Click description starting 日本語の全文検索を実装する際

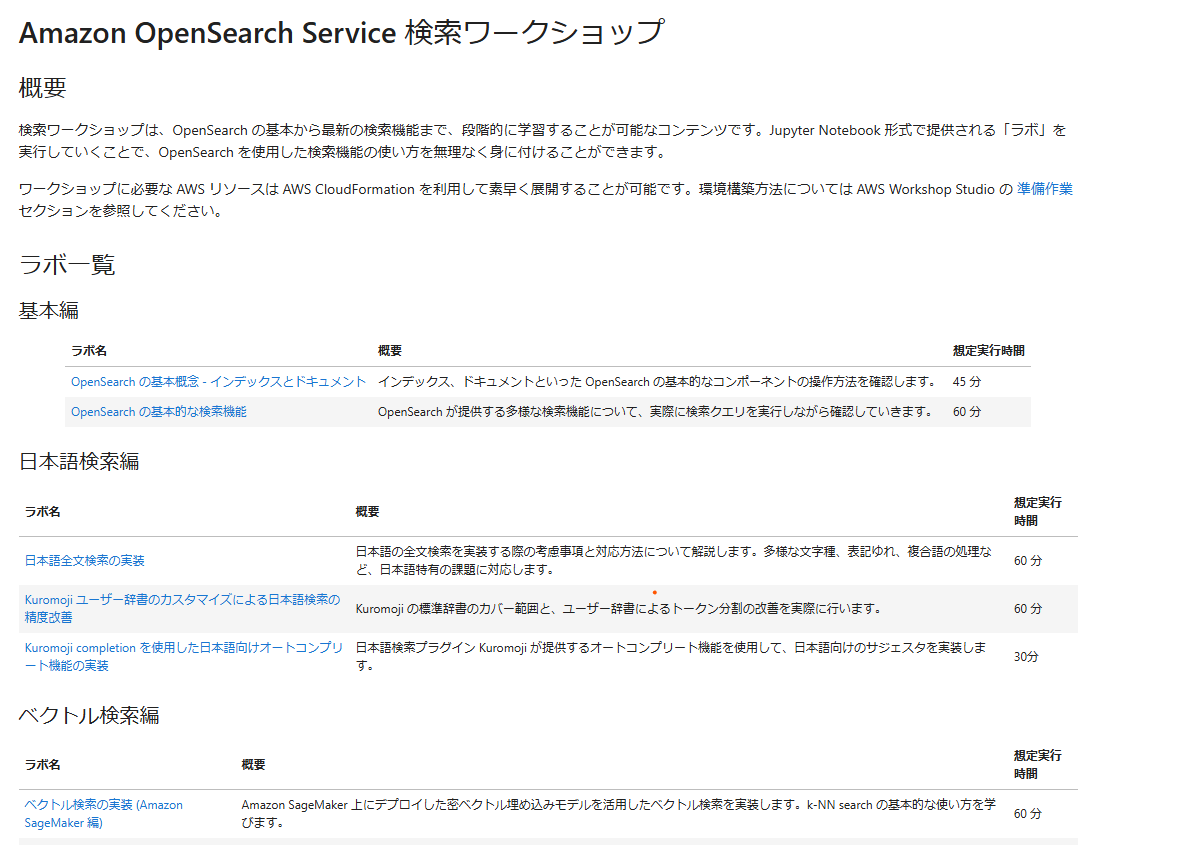coord(674,561)
